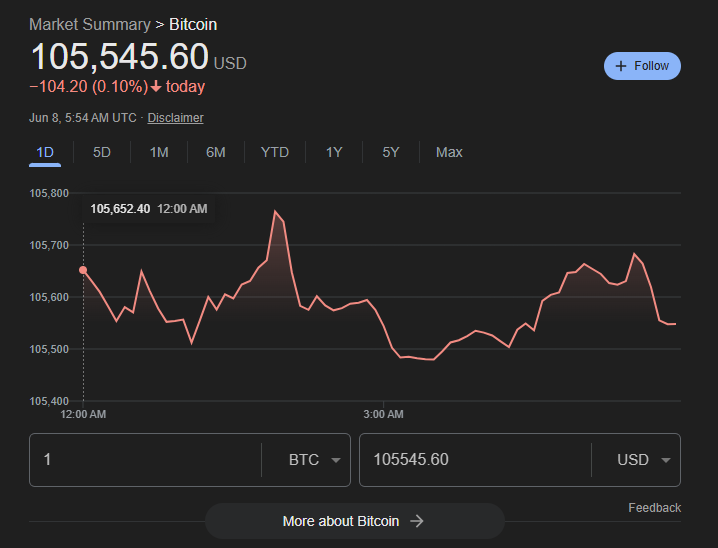Click the price heading 105,545.60
Viewport: 718px width, 548px height.
tap(120, 57)
